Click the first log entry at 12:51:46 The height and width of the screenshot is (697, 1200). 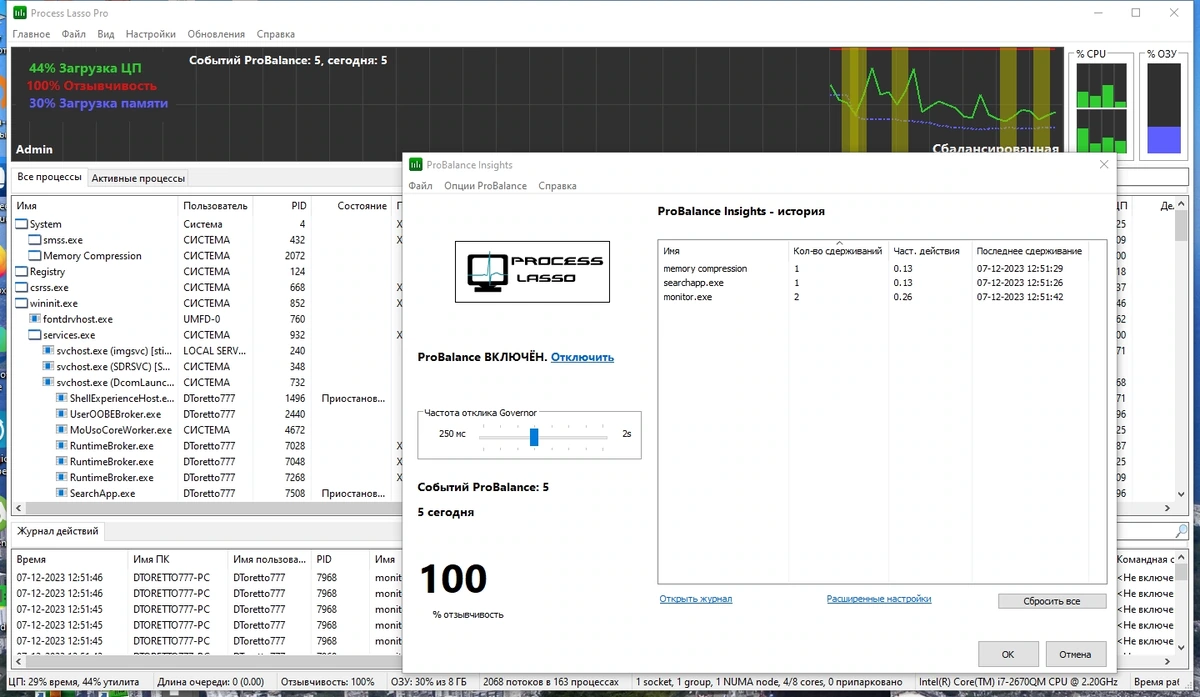[x=206, y=577]
